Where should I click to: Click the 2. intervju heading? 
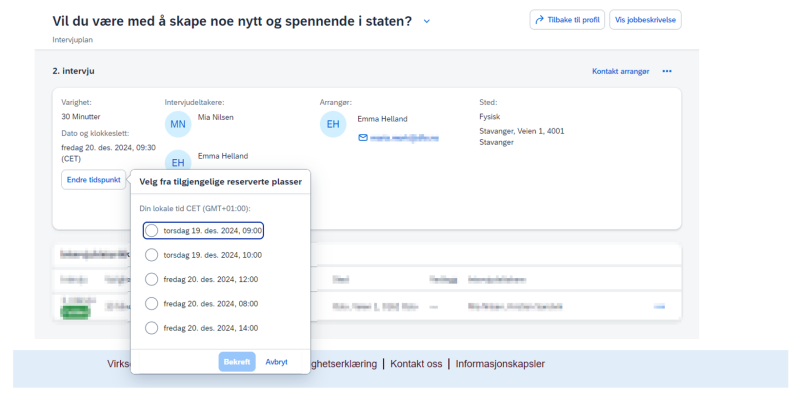click(73, 71)
